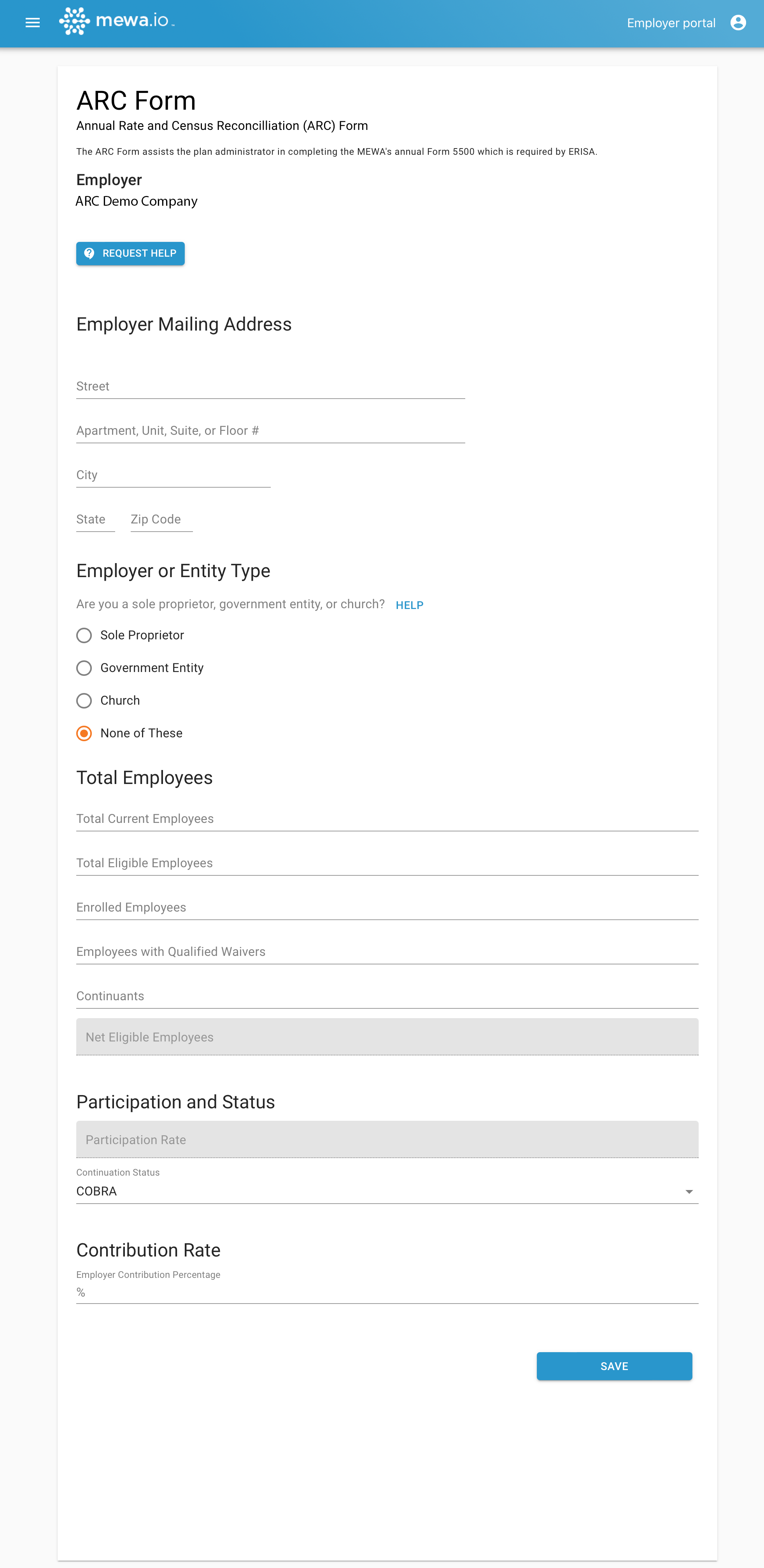The image size is (764, 1568).
Task: Choose the Government Entity radio button
Action: pyautogui.click(x=84, y=668)
